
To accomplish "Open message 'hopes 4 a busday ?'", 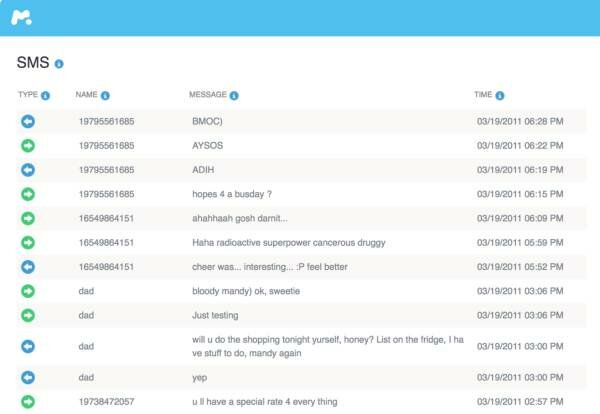I will (x=232, y=194).
